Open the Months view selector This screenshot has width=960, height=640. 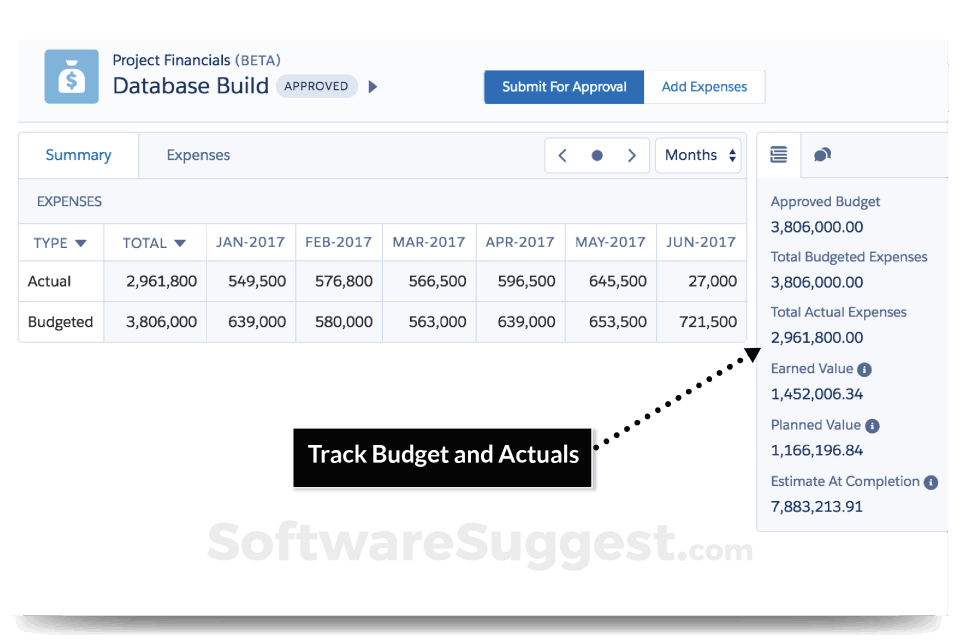tap(698, 155)
